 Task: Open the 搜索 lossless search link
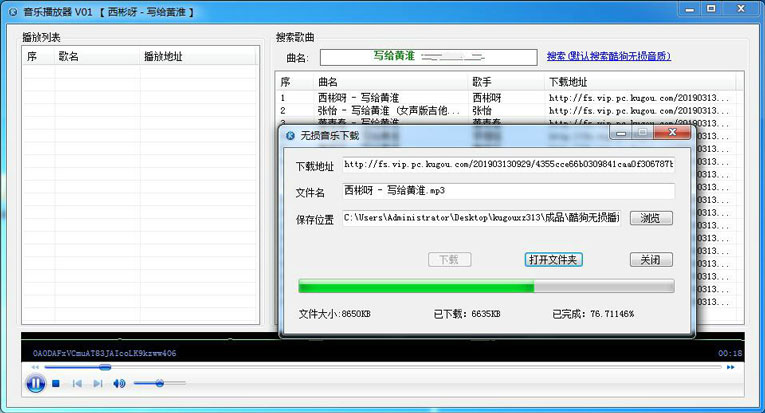click(x=608, y=57)
